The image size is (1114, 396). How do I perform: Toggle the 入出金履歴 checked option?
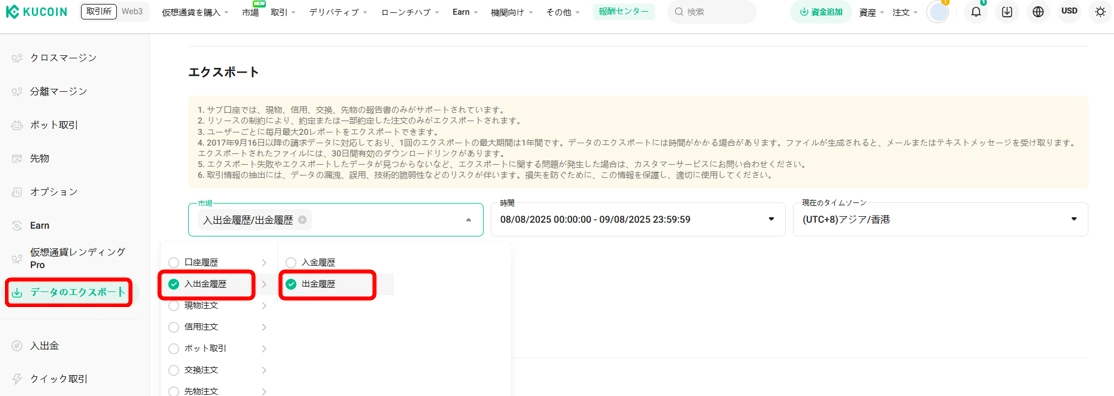point(173,284)
